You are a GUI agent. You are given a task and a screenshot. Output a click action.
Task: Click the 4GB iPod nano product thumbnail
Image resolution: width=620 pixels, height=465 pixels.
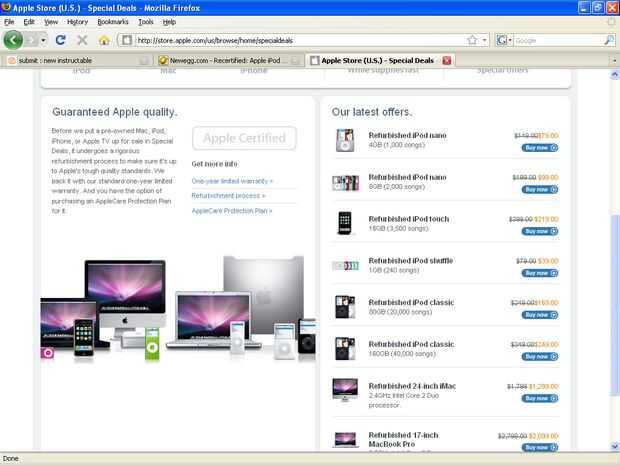pos(345,140)
